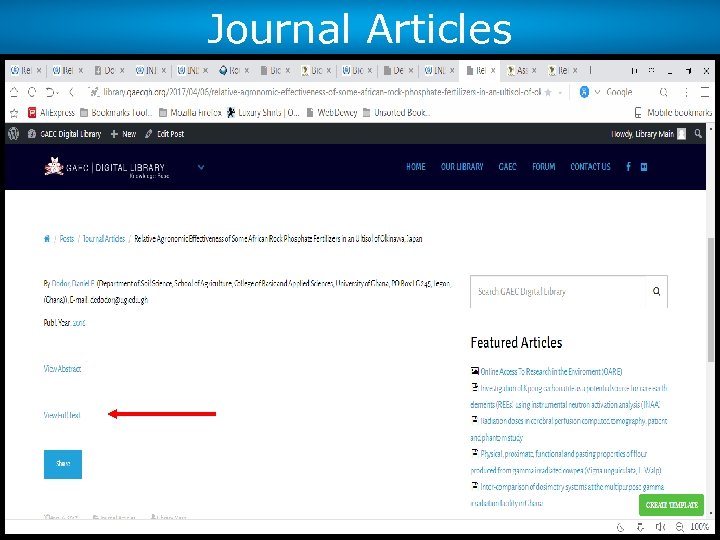Click the blue Share button

click(x=63, y=464)
